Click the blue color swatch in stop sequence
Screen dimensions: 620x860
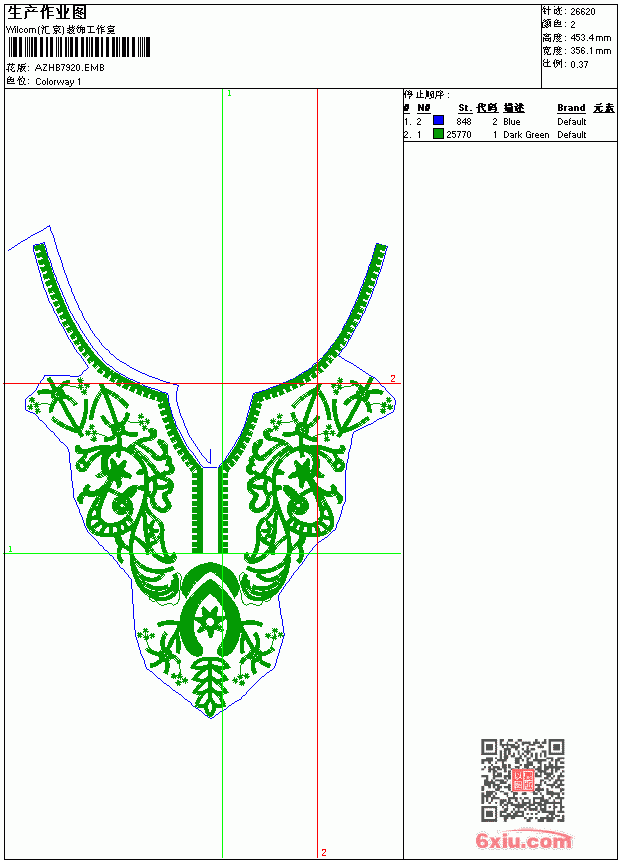click(438, 120)
